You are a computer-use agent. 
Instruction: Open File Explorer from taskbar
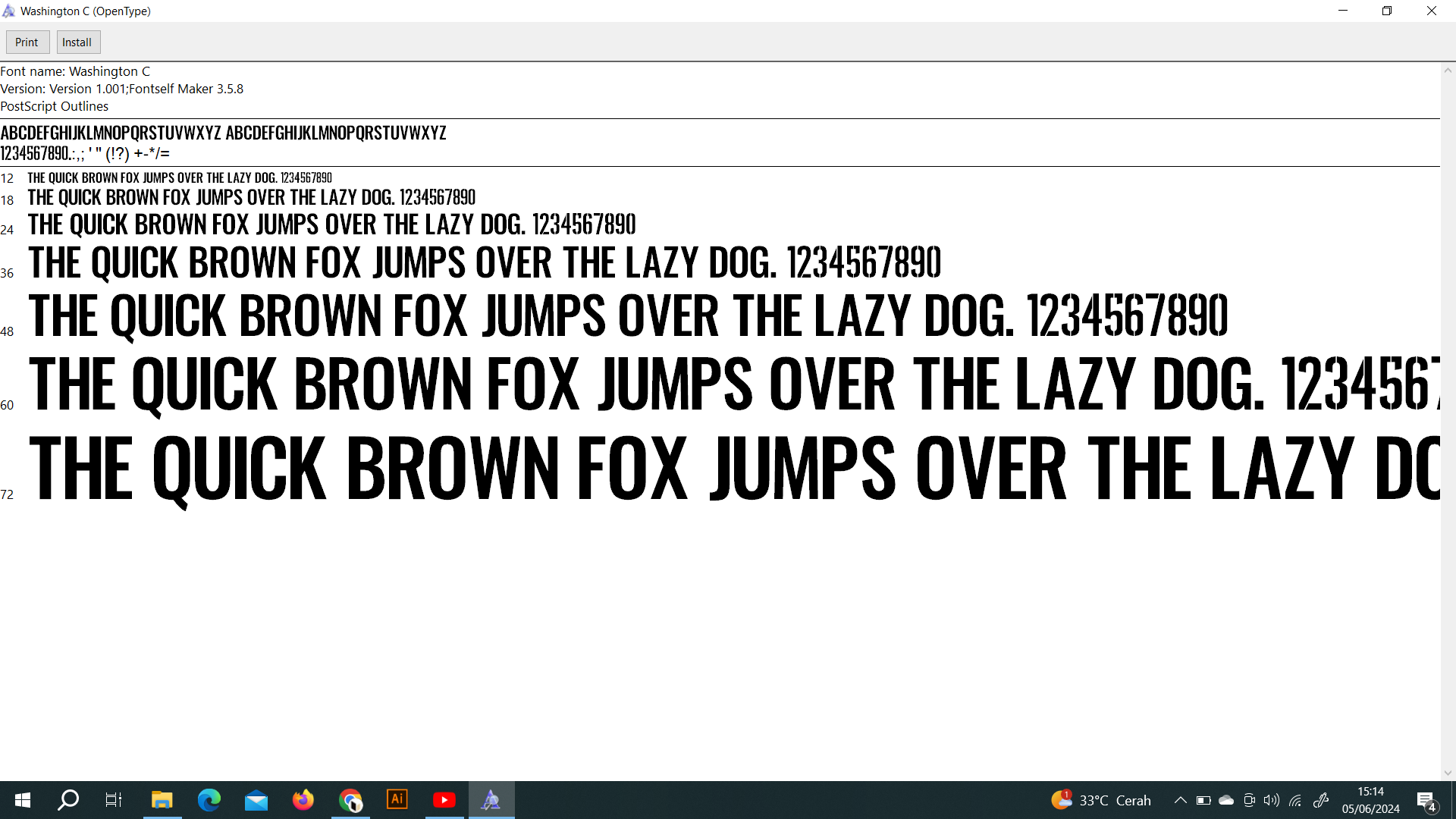click(162, 800)
